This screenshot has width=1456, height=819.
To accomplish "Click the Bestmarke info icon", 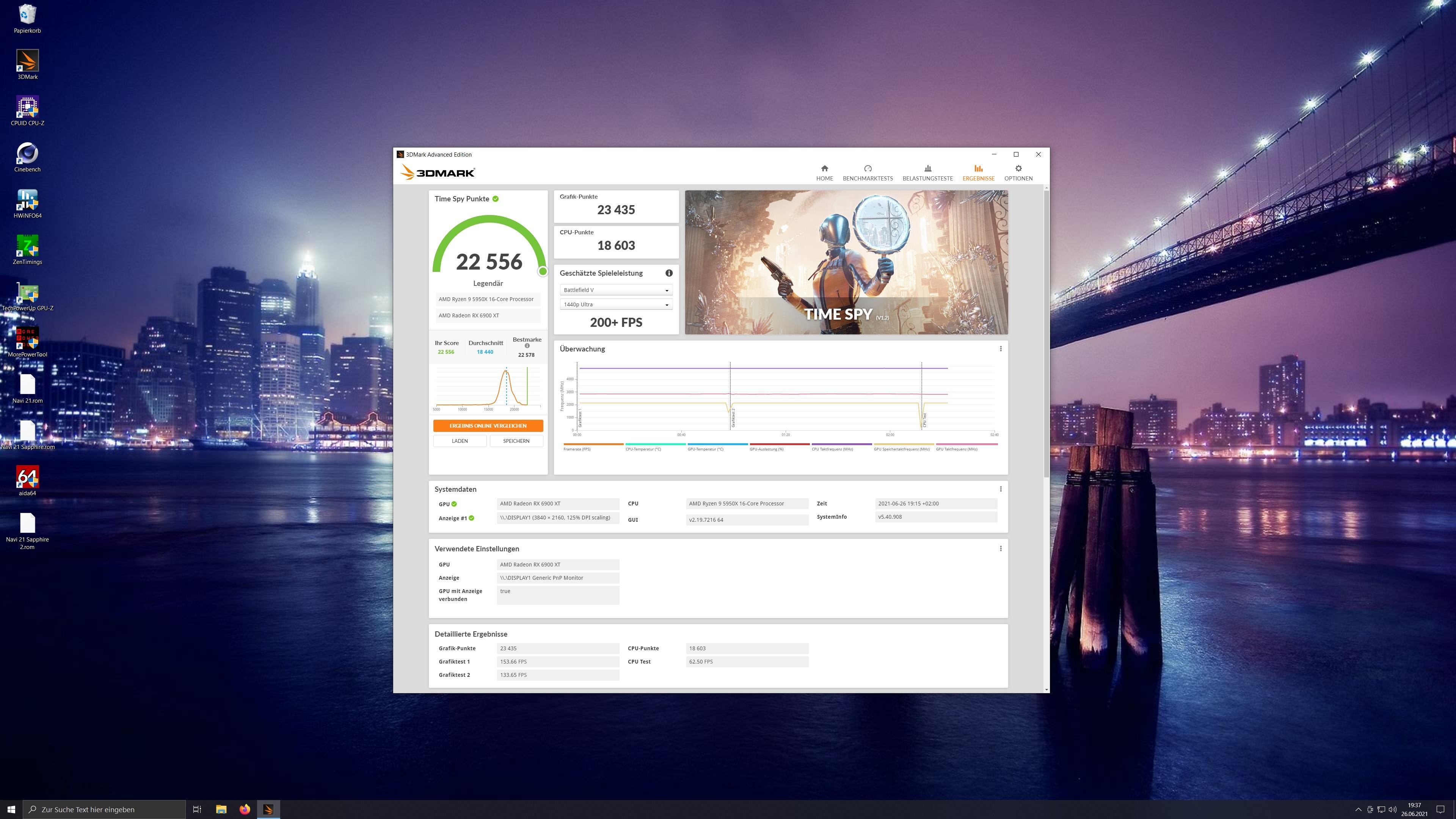I will coord(527,346).
